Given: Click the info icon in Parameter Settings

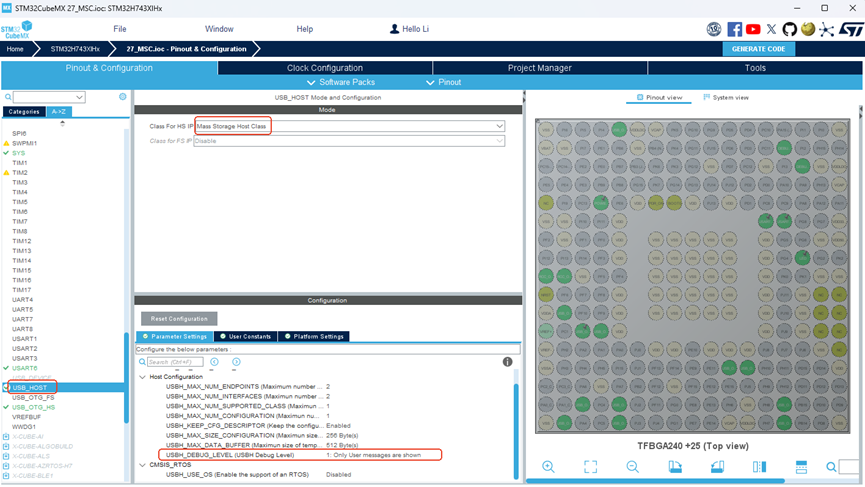Looking at the screenshot, I should (508, 362).
